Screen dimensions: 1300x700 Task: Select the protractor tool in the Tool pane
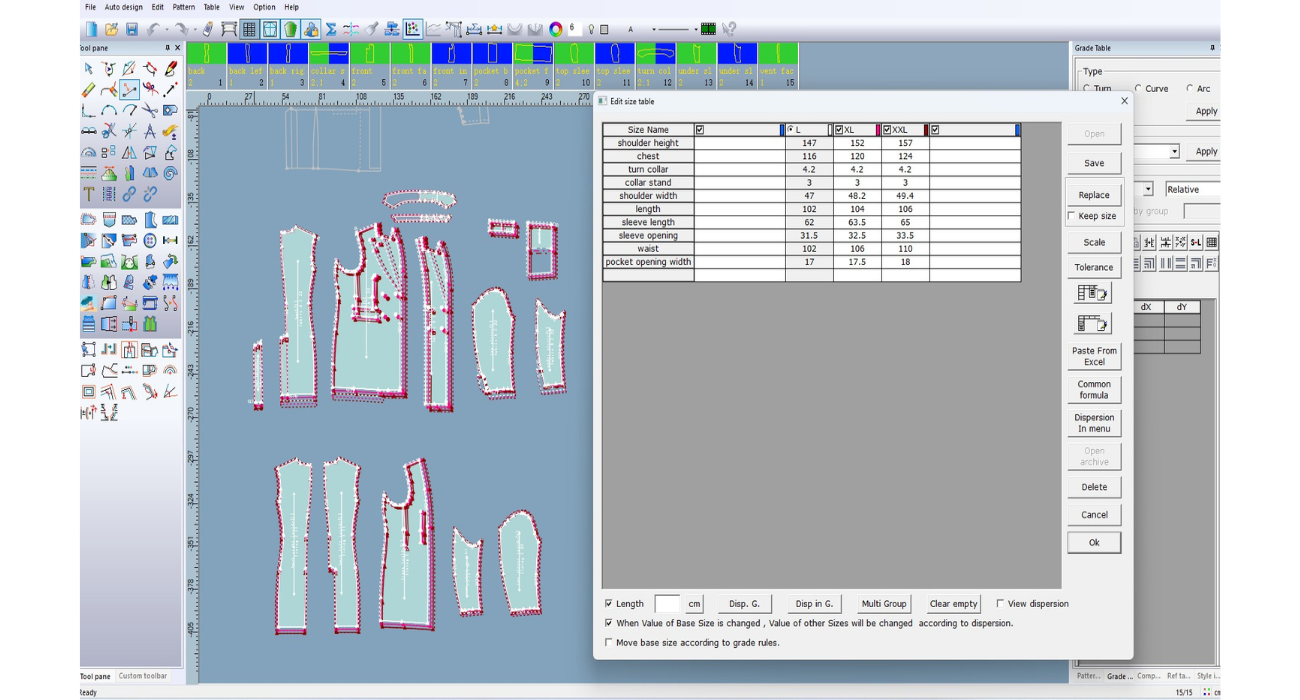(x=88, y=152)
